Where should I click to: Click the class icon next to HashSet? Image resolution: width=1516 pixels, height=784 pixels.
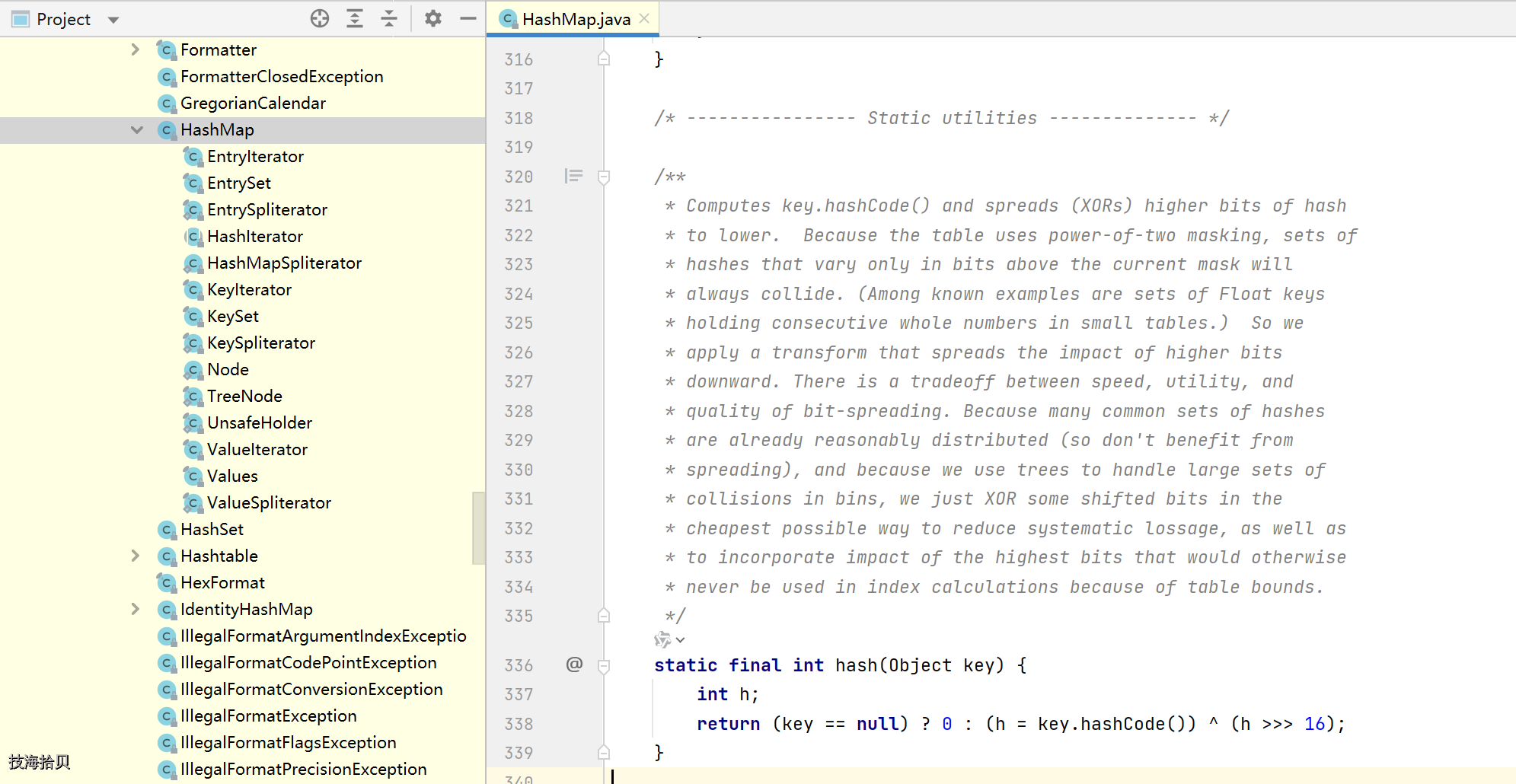(x=167, y=529)
